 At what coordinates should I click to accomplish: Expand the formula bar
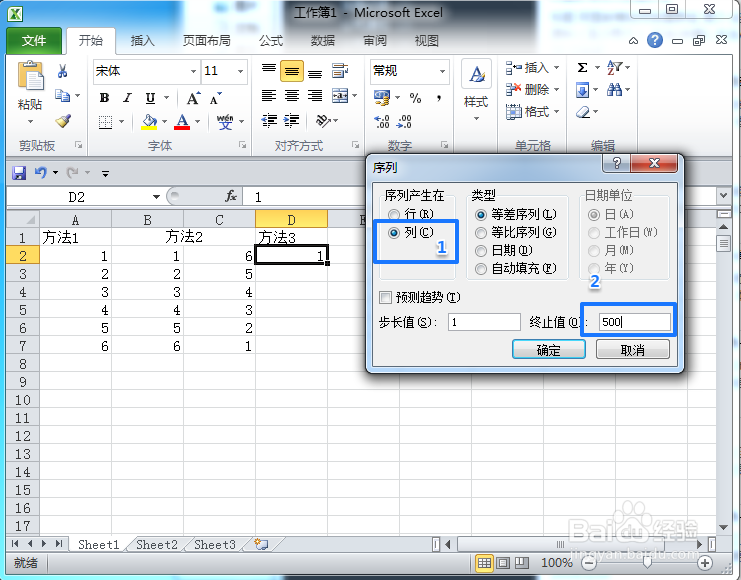tap(723, 195)
